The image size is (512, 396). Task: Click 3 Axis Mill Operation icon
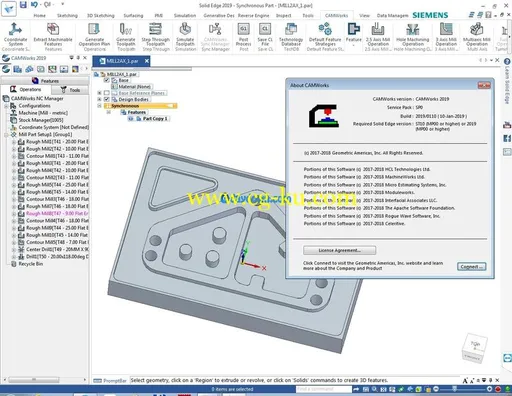[446, 29]
